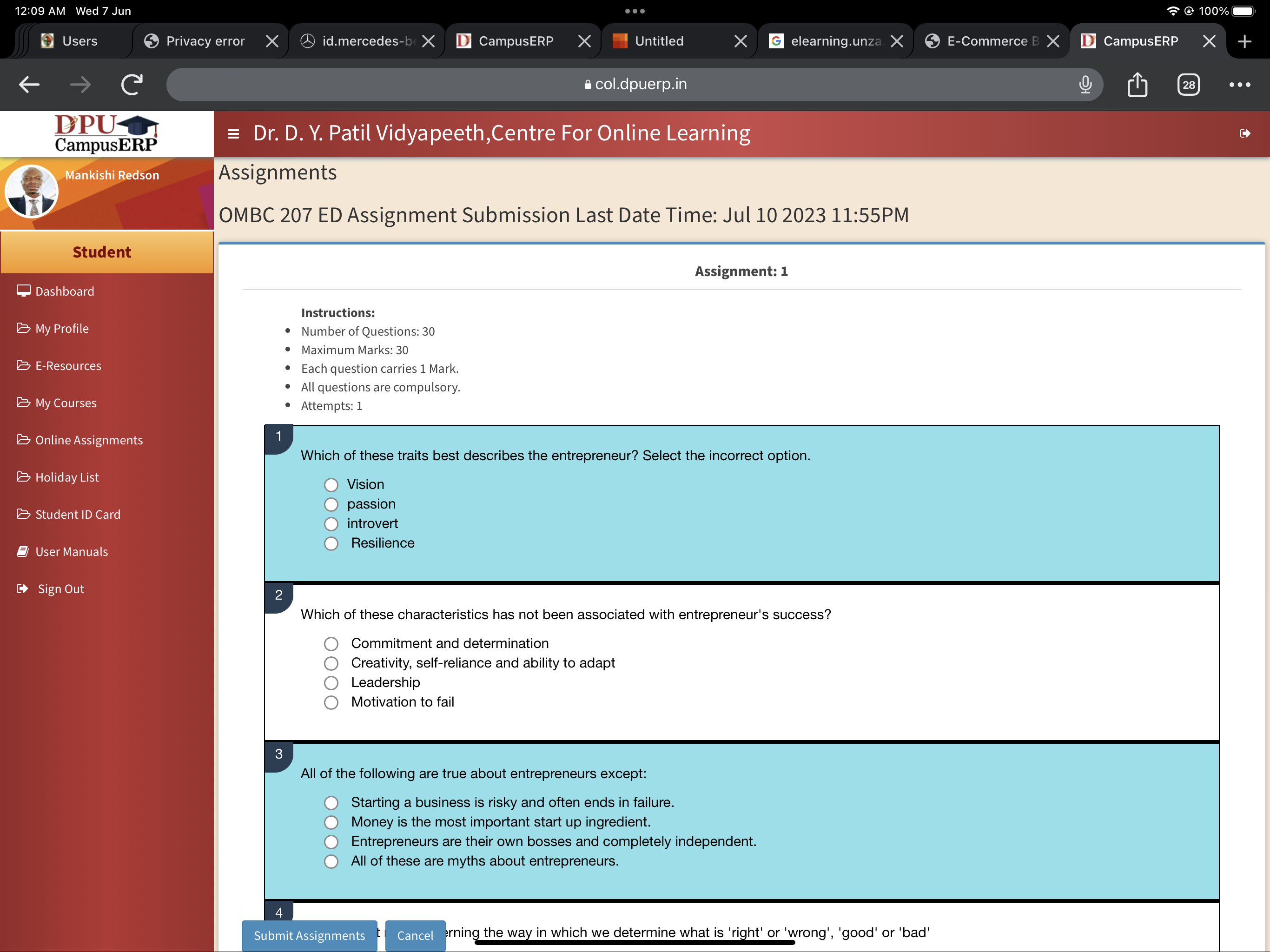This screenshot has width=1270, height=952.
Task: Click the Submit Assignments button
Action: click(309, 935)
